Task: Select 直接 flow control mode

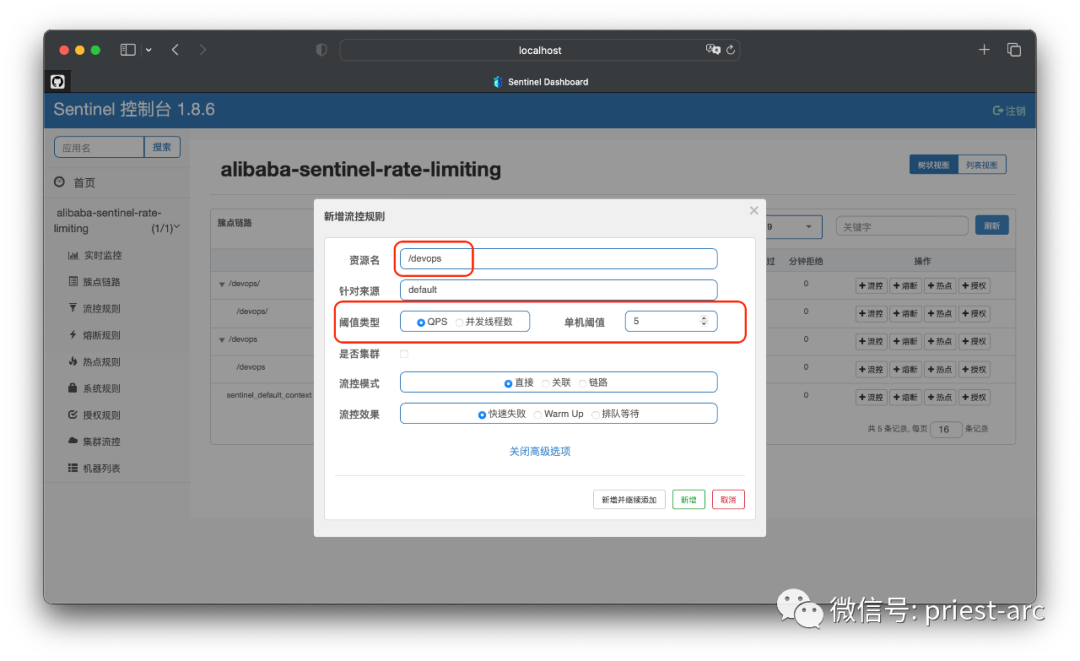Action: pyautogui.click(x=508, y=383)
